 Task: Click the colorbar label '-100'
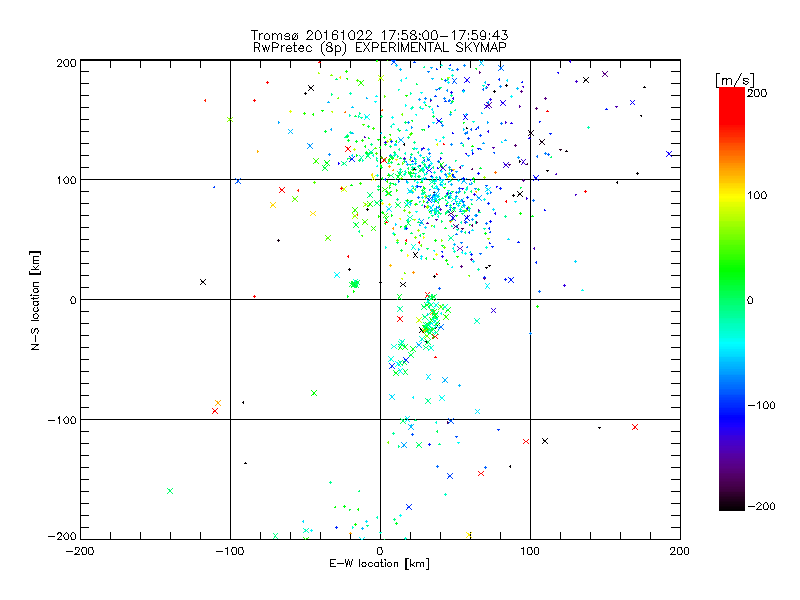pyautogui.click(x=761, y=405)
